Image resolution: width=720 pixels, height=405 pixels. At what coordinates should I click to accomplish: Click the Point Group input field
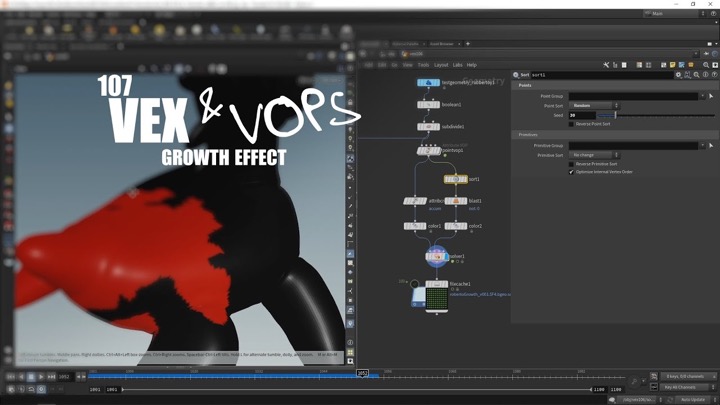tap(634, 96)
